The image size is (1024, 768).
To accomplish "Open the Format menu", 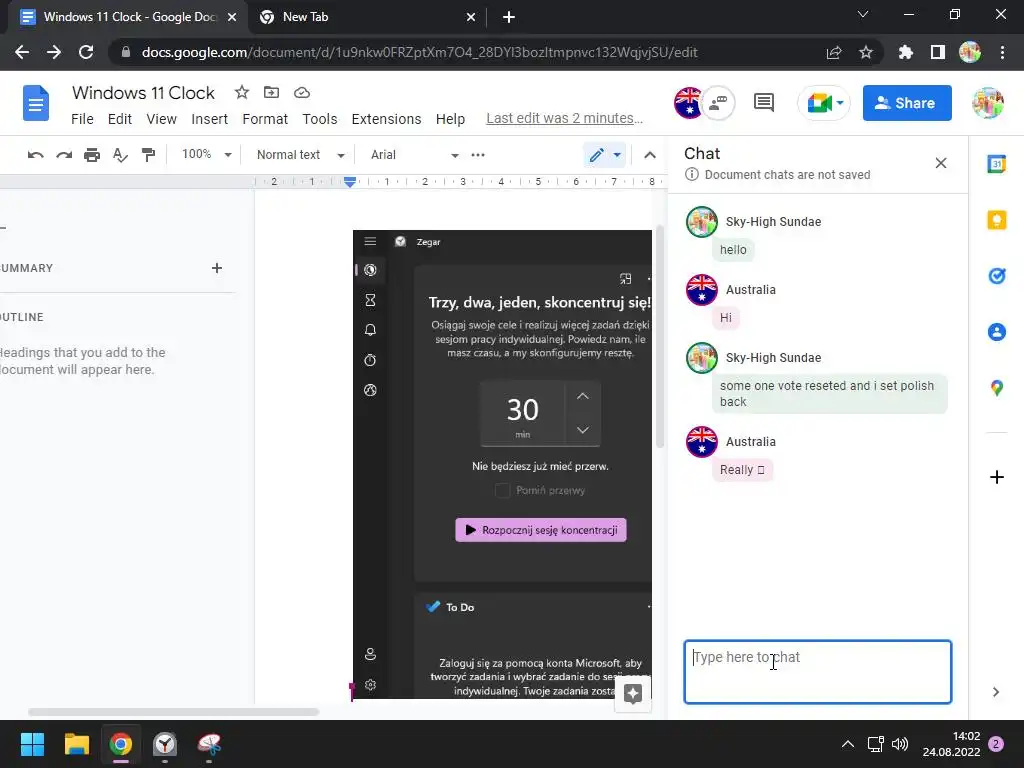I will (x=265, y=119).
